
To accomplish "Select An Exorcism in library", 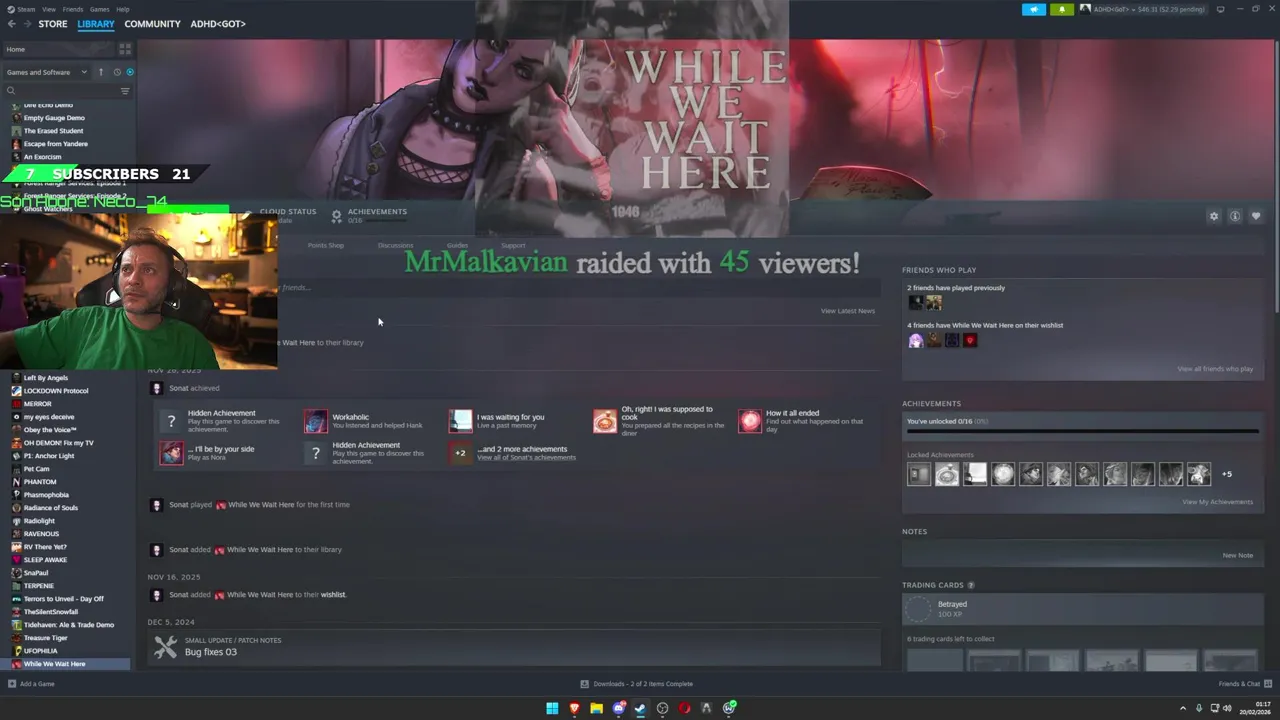I will [x=42, y=157].
